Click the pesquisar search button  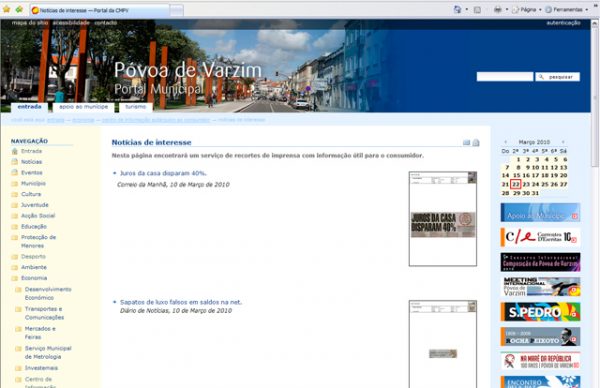tap(558, 77)
